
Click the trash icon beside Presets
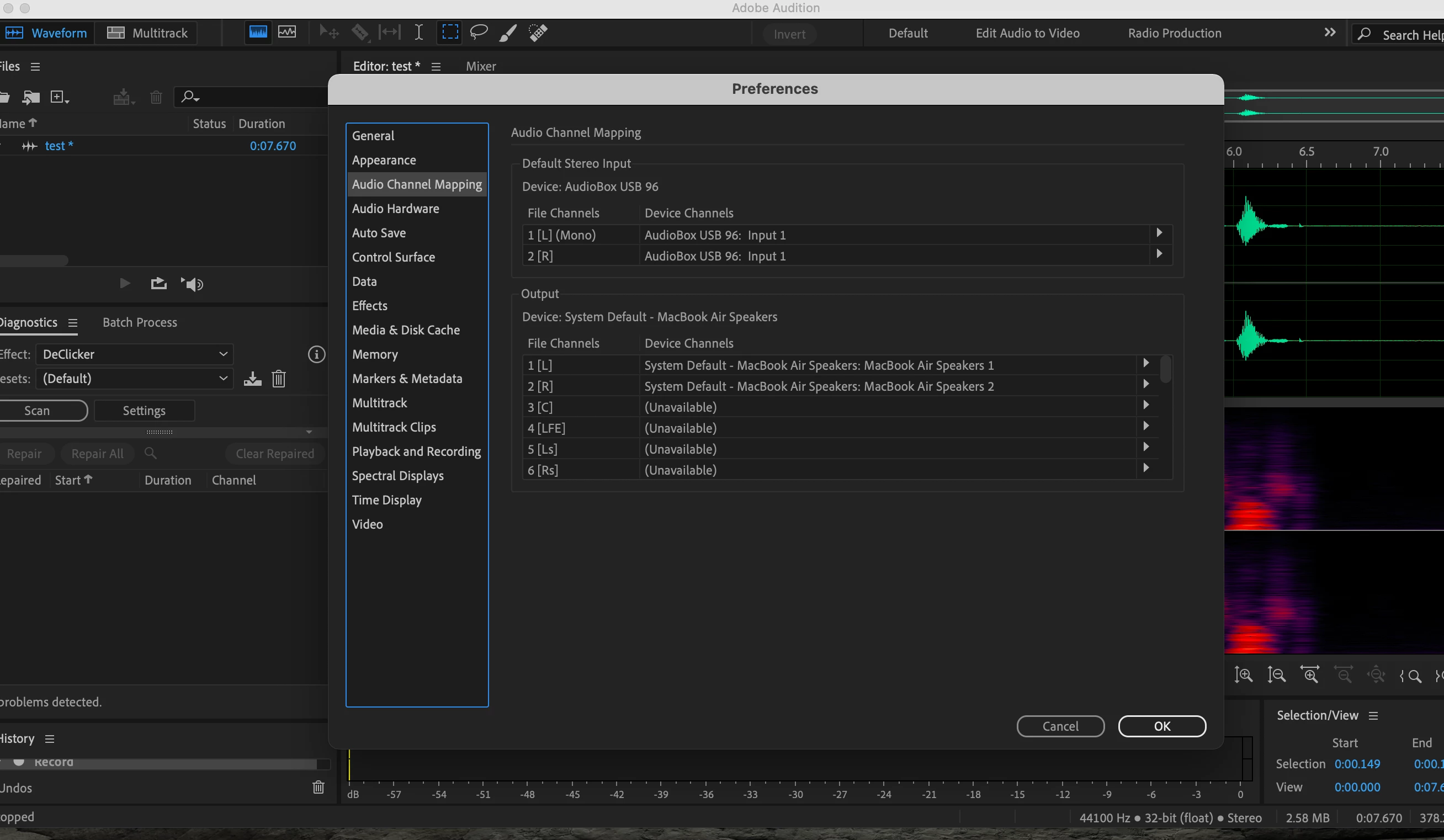(x=279, y=379)
